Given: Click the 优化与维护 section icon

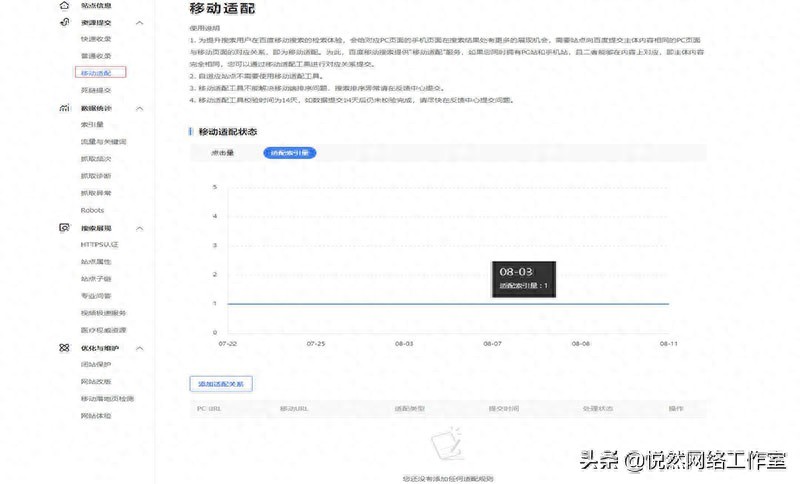Looking at the screenshot, I should 65,348.
